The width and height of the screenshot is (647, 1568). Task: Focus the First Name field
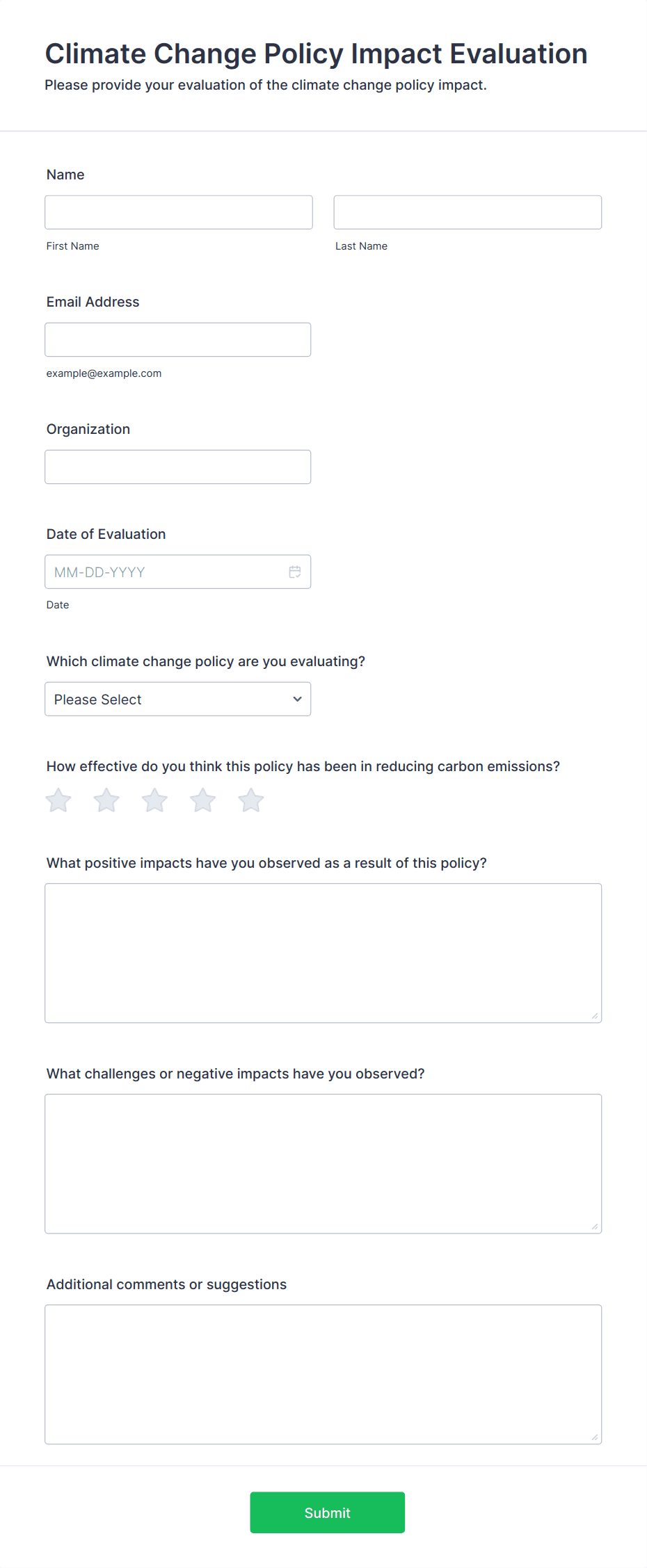(179, 212)
